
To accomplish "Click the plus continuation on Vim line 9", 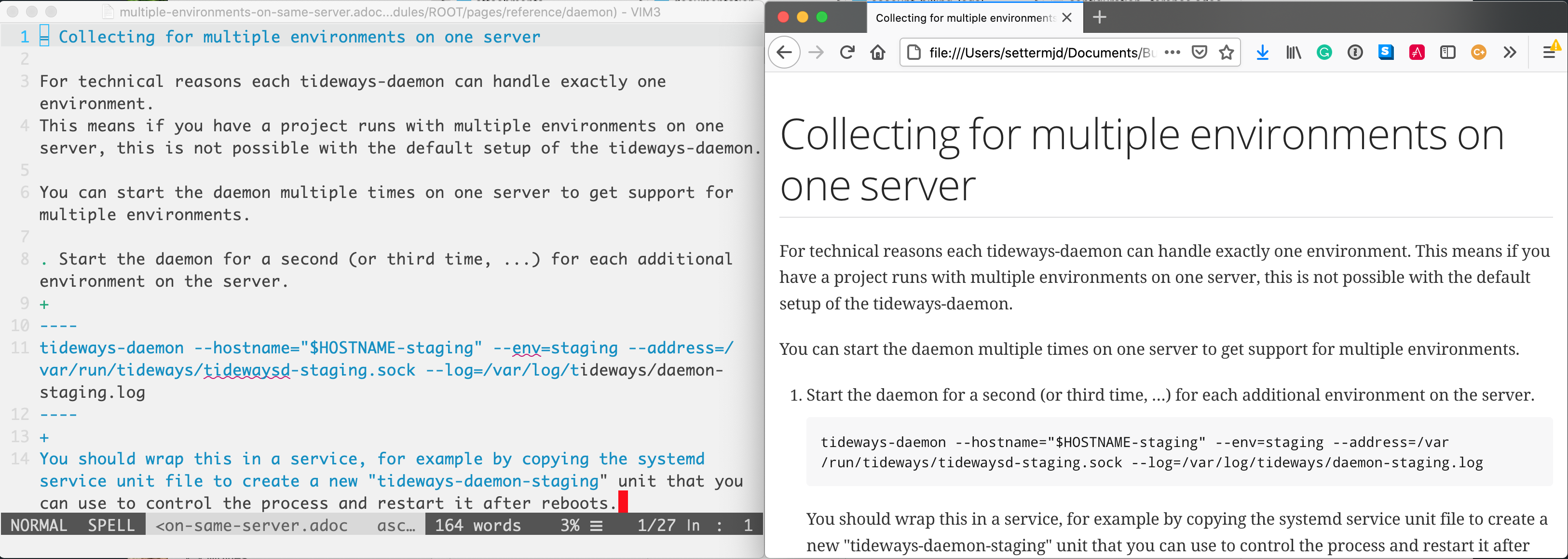I will coord(44,304).
